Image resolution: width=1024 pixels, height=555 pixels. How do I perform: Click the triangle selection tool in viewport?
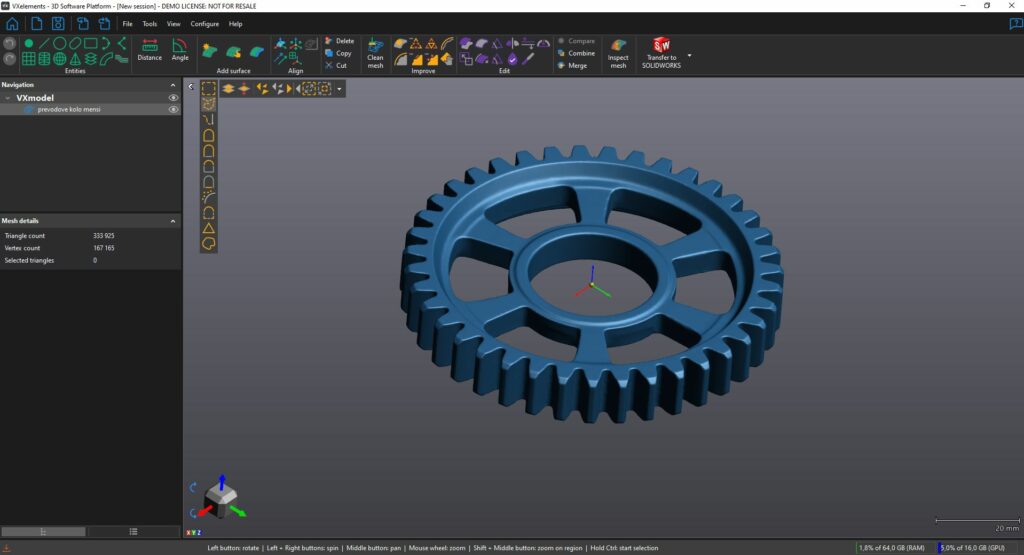point(209,228)
